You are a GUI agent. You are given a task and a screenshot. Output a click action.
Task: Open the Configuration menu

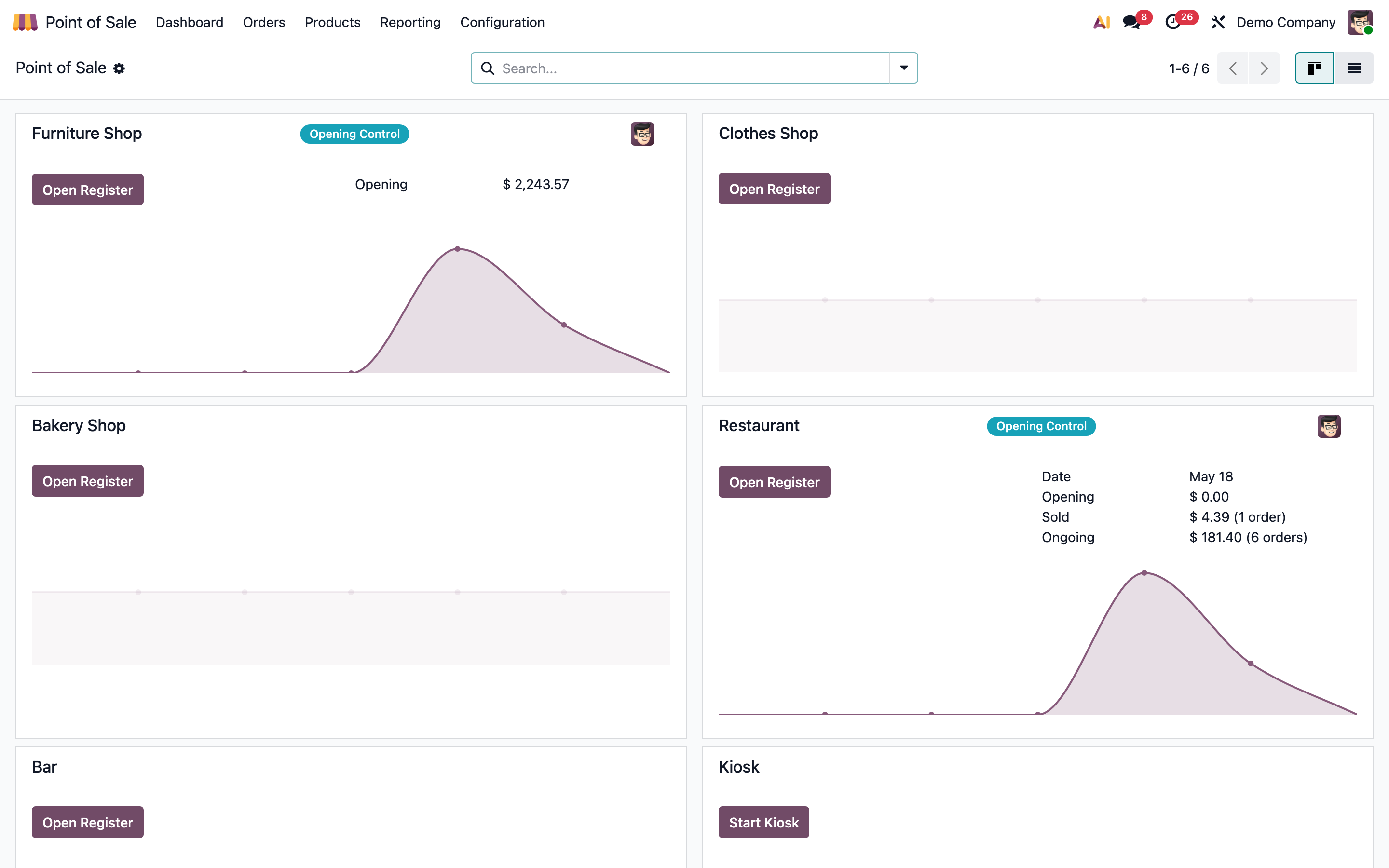(502, 22)
